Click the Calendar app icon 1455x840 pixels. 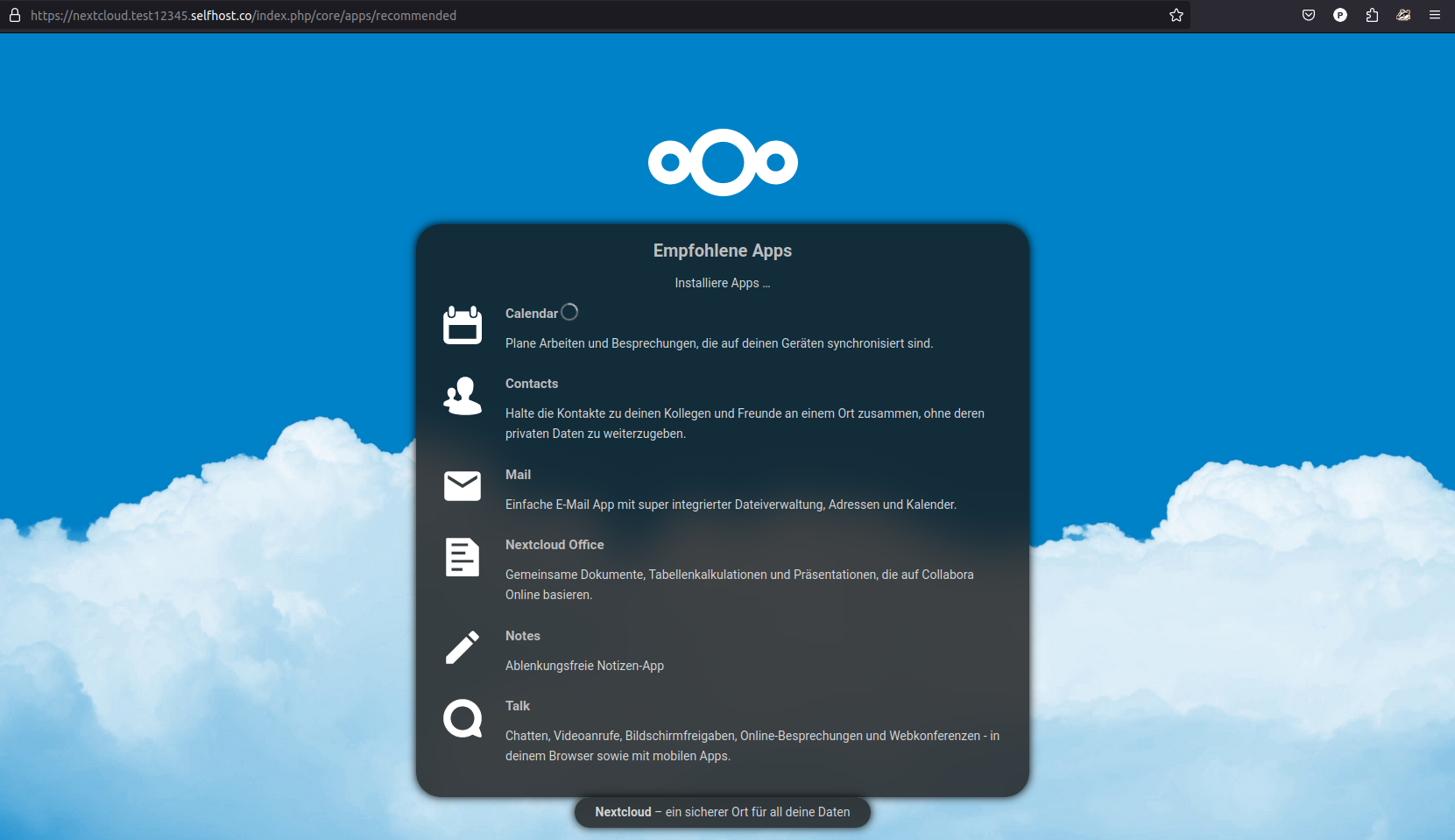click(x=463, y=326)
